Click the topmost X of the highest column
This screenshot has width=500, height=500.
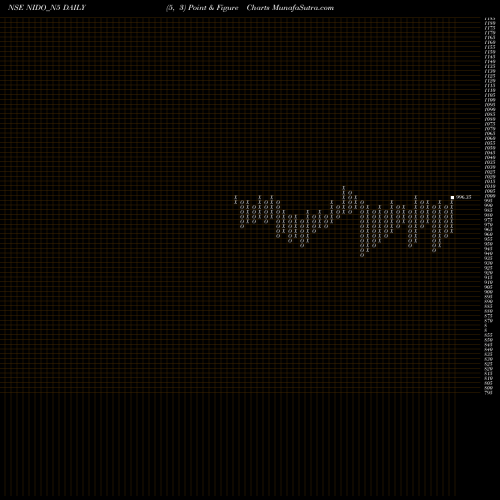344,188
